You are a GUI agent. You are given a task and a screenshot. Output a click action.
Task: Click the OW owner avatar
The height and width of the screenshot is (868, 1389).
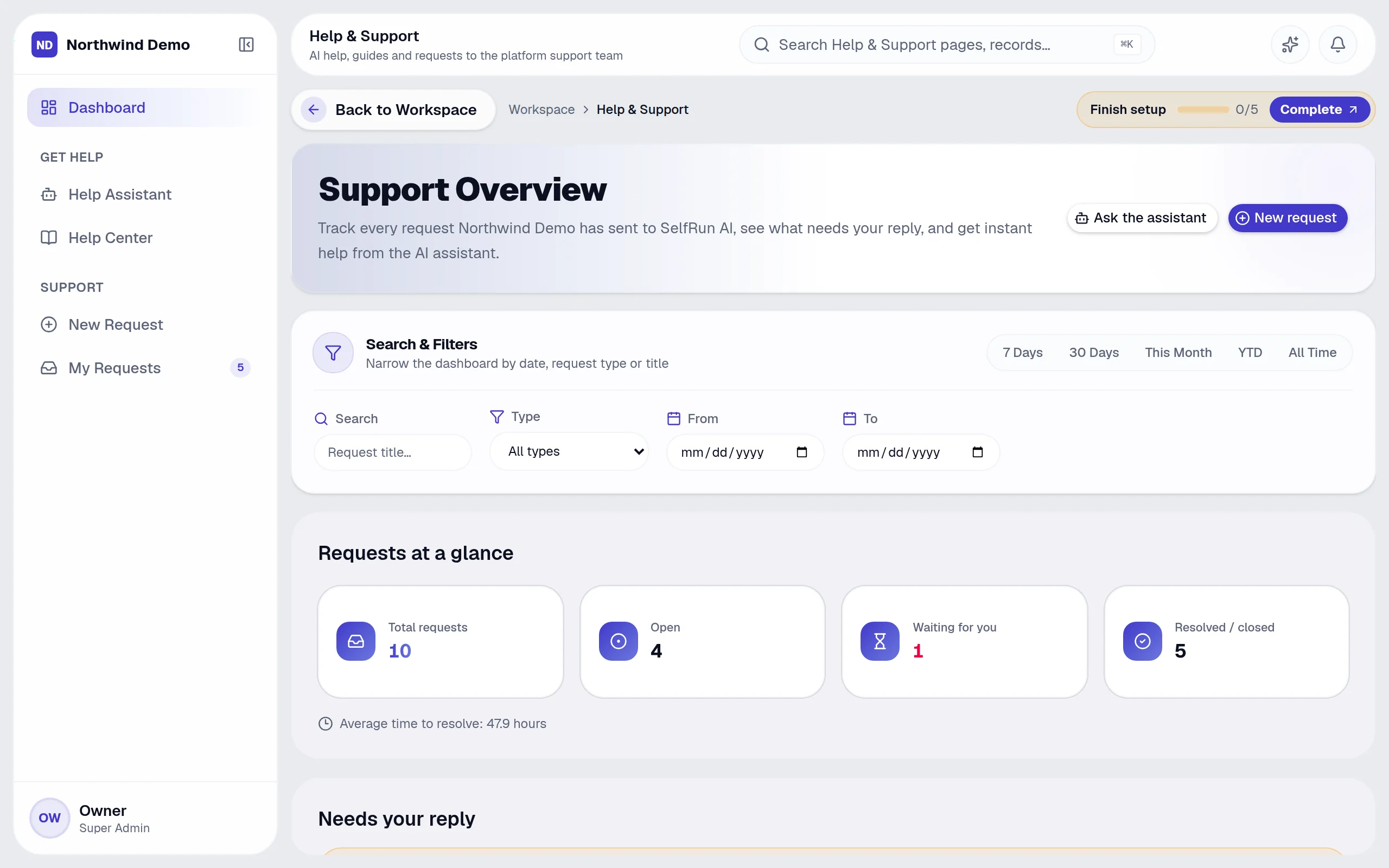coord(50,818)
